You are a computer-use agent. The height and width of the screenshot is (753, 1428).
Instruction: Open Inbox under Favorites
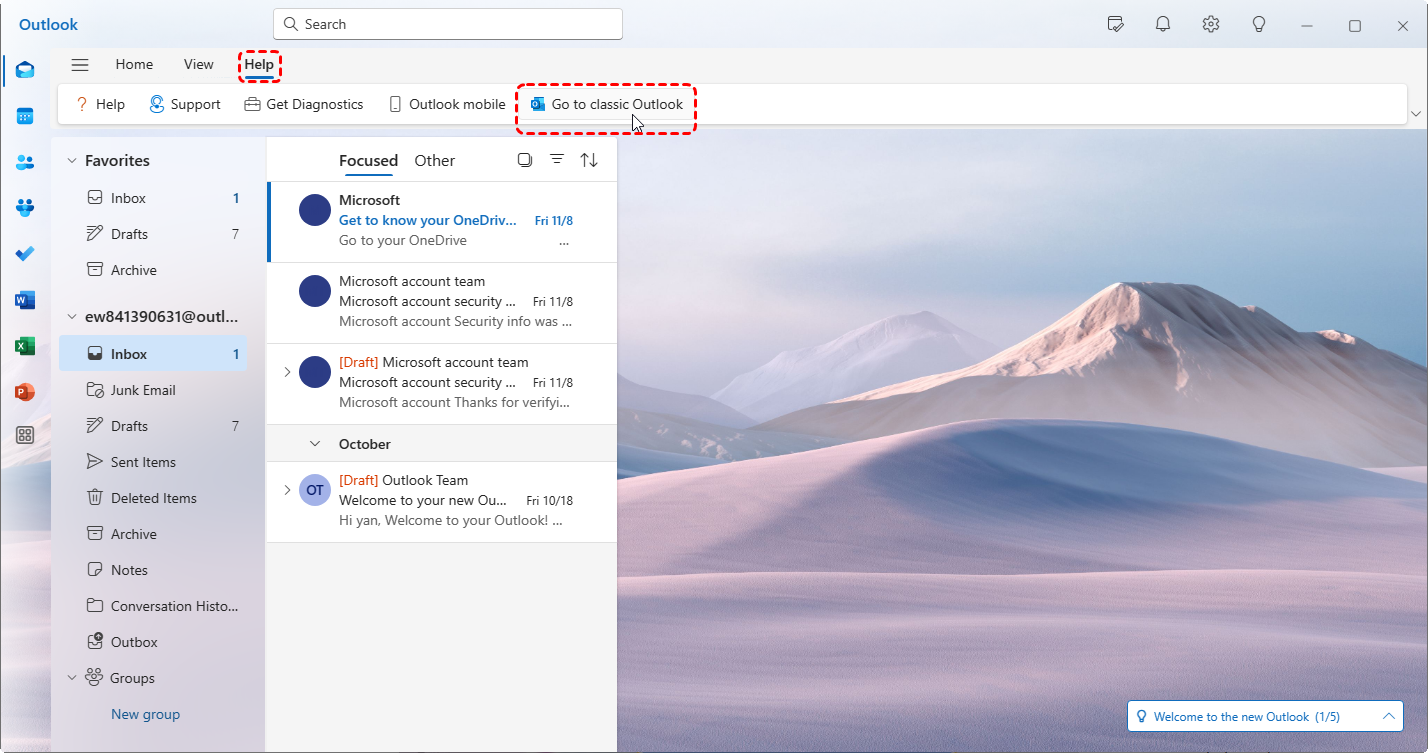click(153, 198)
